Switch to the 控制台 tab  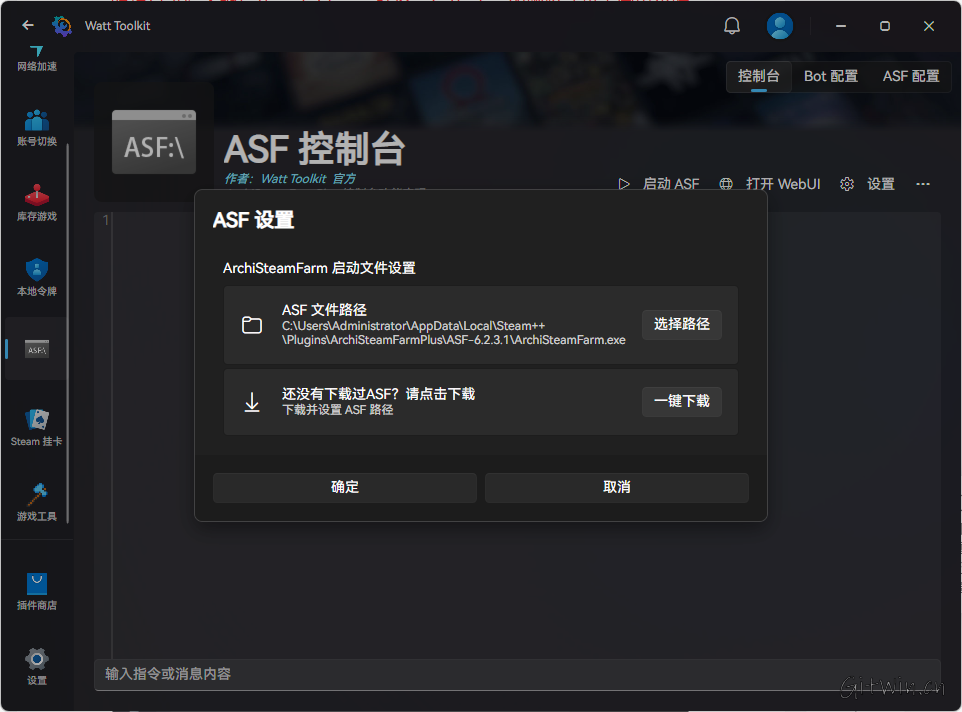759,77
